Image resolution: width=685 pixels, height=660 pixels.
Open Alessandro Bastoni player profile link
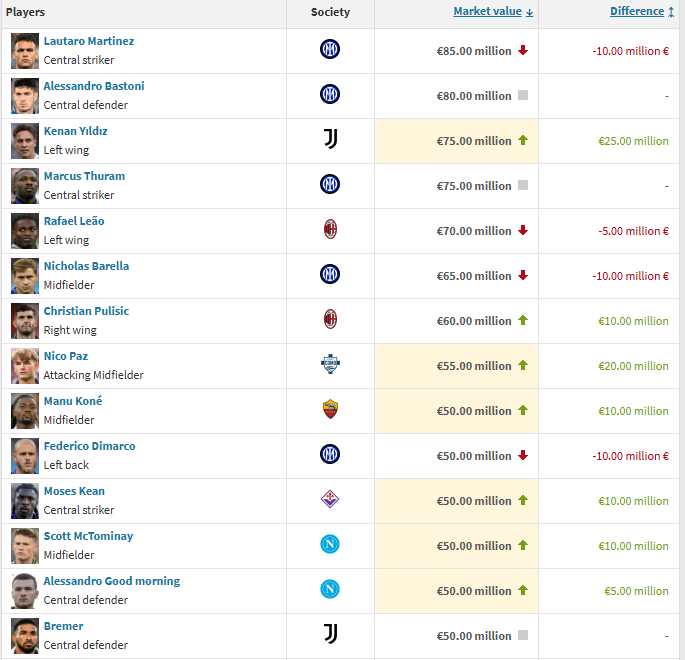tap(94, 86)
